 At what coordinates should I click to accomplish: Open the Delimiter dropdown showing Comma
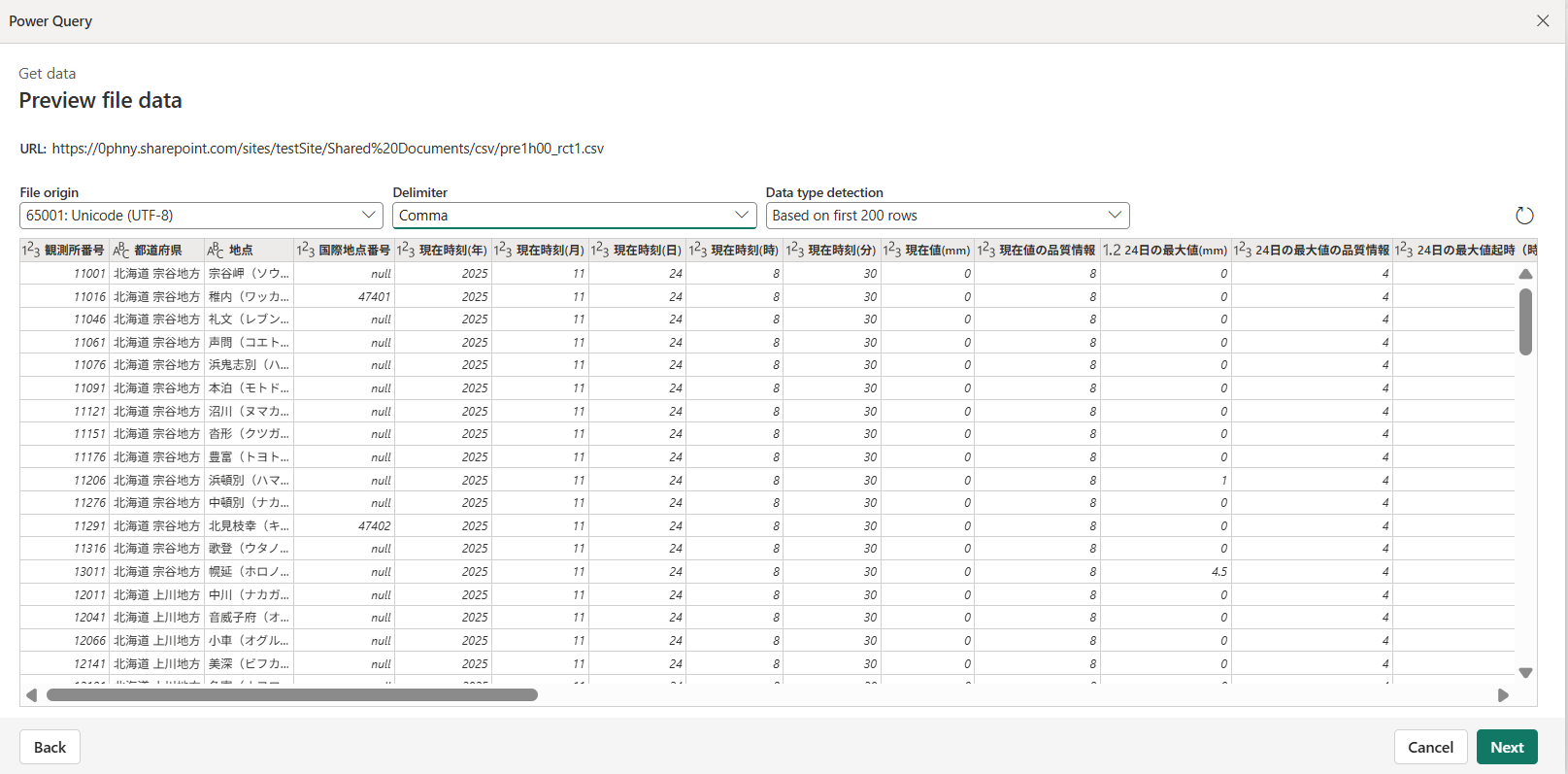[574, 216]
